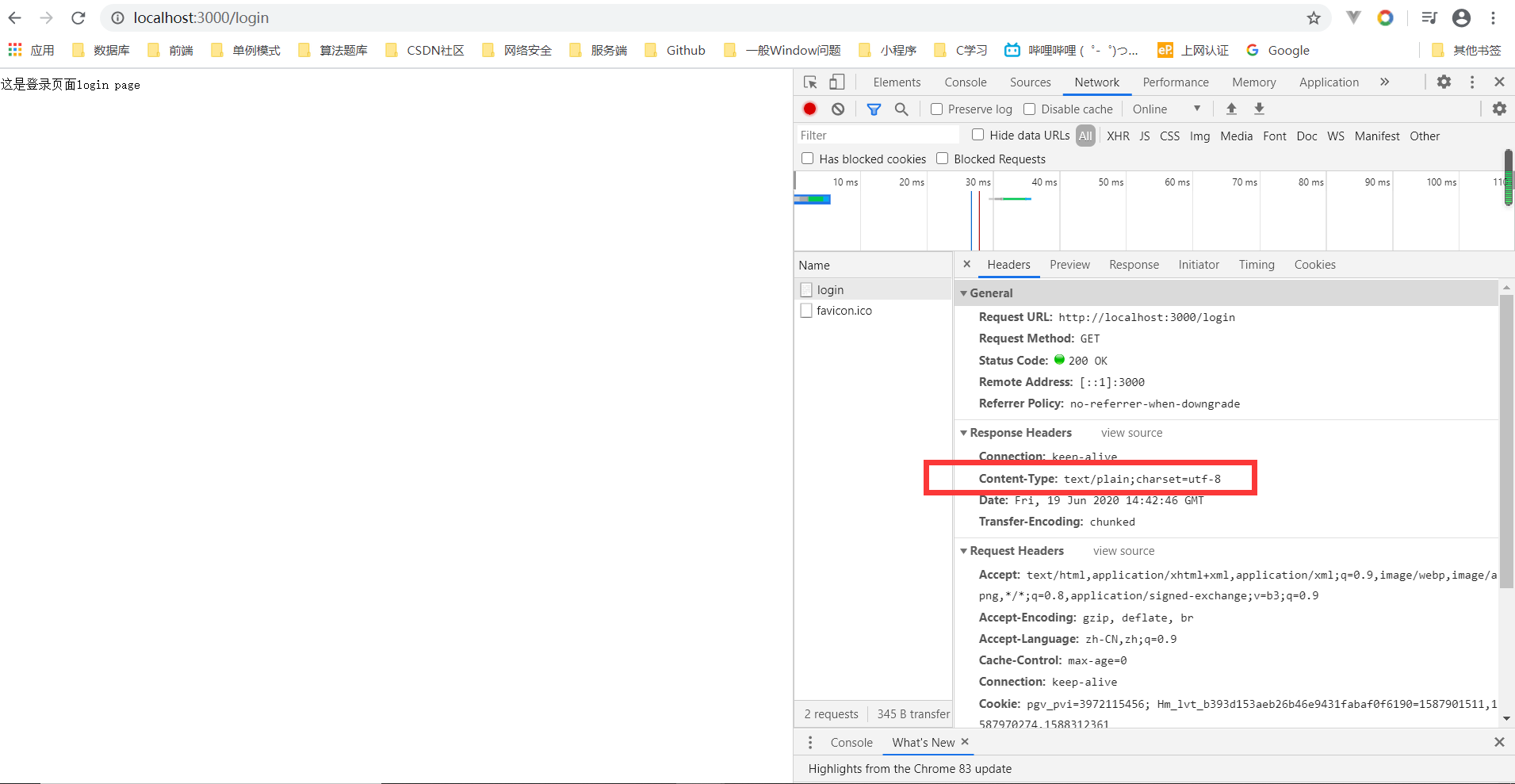
Task: Collapse the Response Headers section
Action: [963, 433]
